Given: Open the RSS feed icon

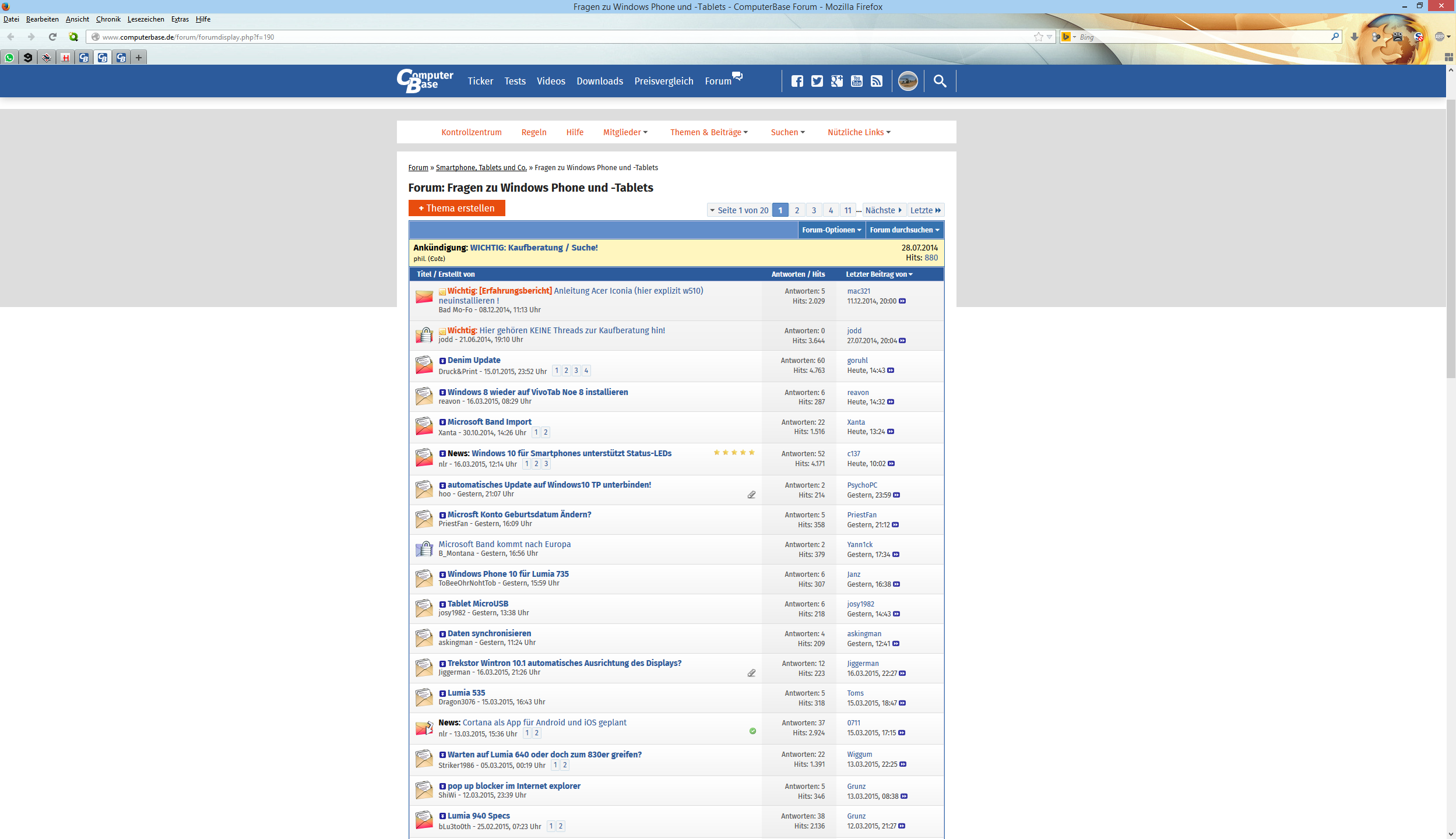Looking at the screenshot, I should pyautogui.click(x=876, y=81).
